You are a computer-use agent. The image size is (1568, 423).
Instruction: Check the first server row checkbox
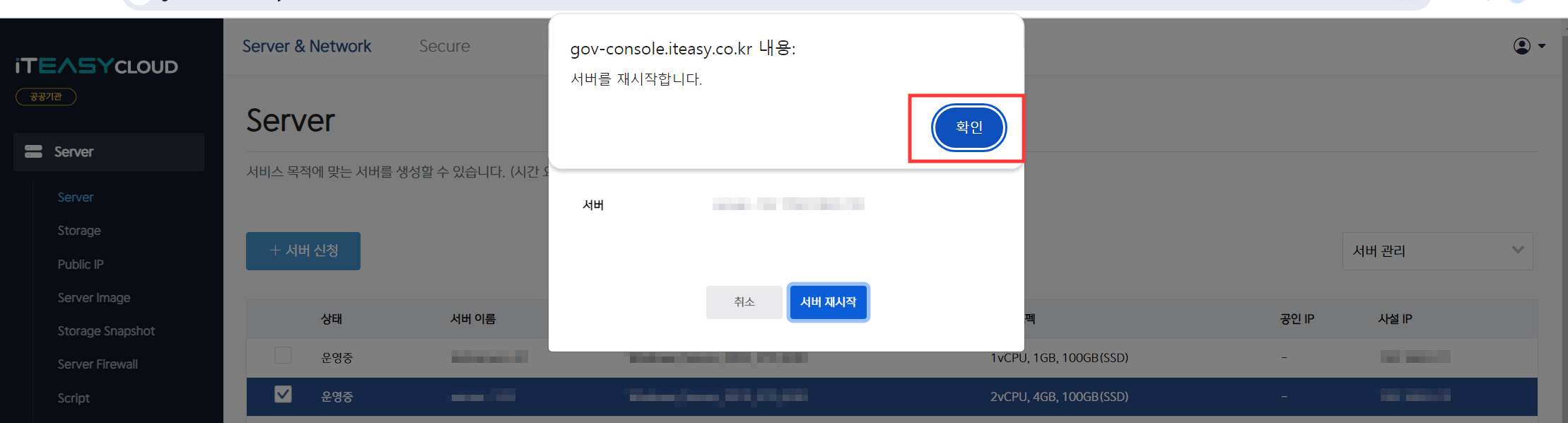[x=283, y=355]
